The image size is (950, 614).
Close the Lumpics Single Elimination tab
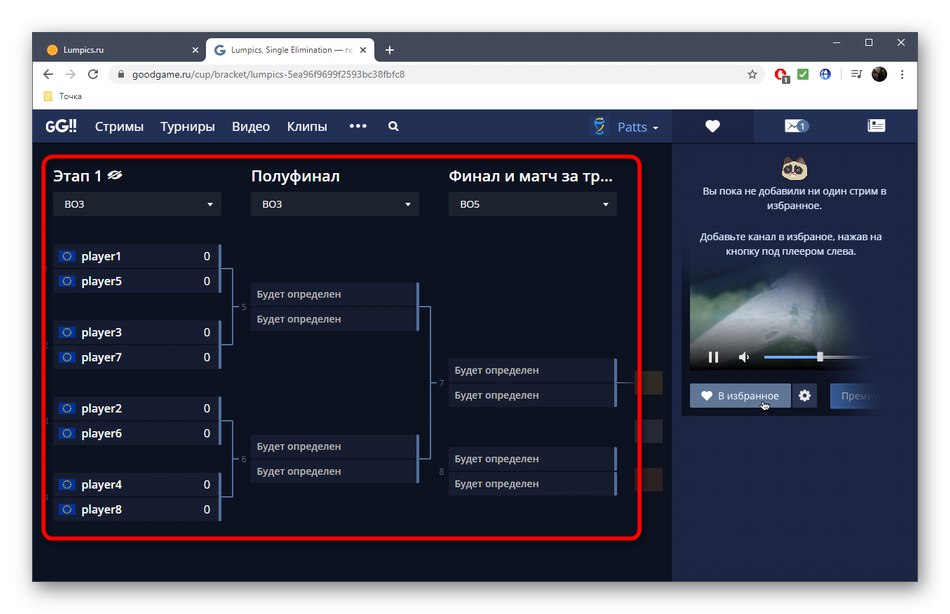click(363, 50)
